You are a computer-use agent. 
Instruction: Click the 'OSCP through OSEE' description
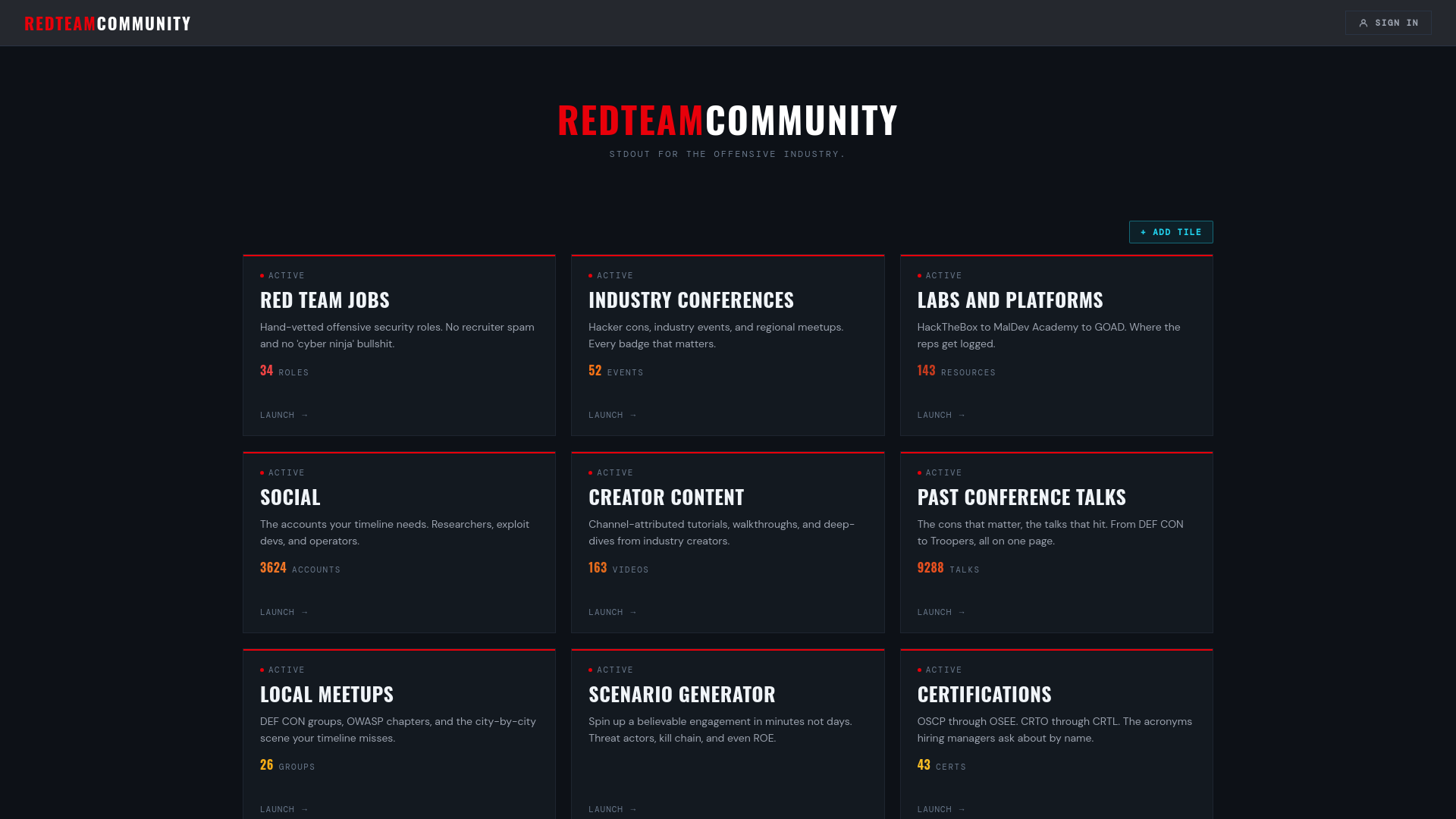pyautogui.click(x=1055, y=730)
